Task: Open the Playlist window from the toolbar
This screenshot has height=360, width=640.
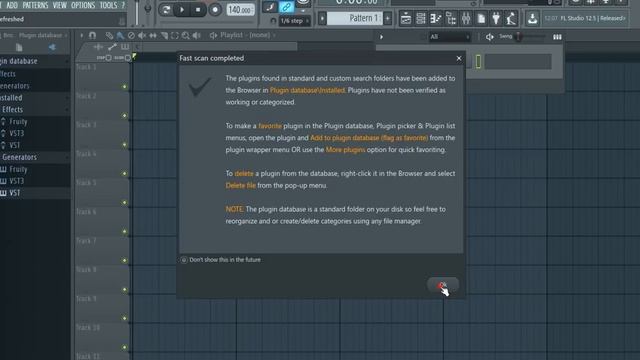Action: tap(406, 18)
